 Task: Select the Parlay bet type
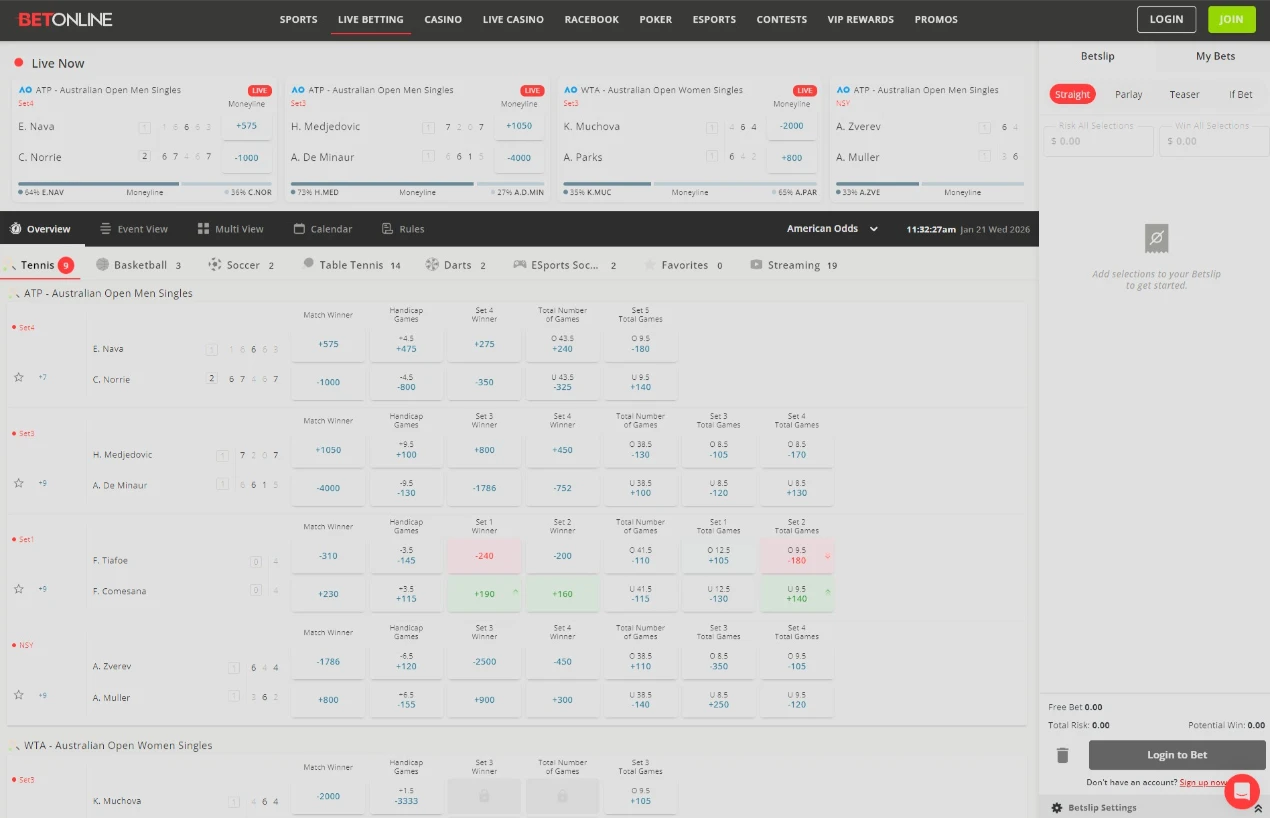click(x=1128, y=94)
